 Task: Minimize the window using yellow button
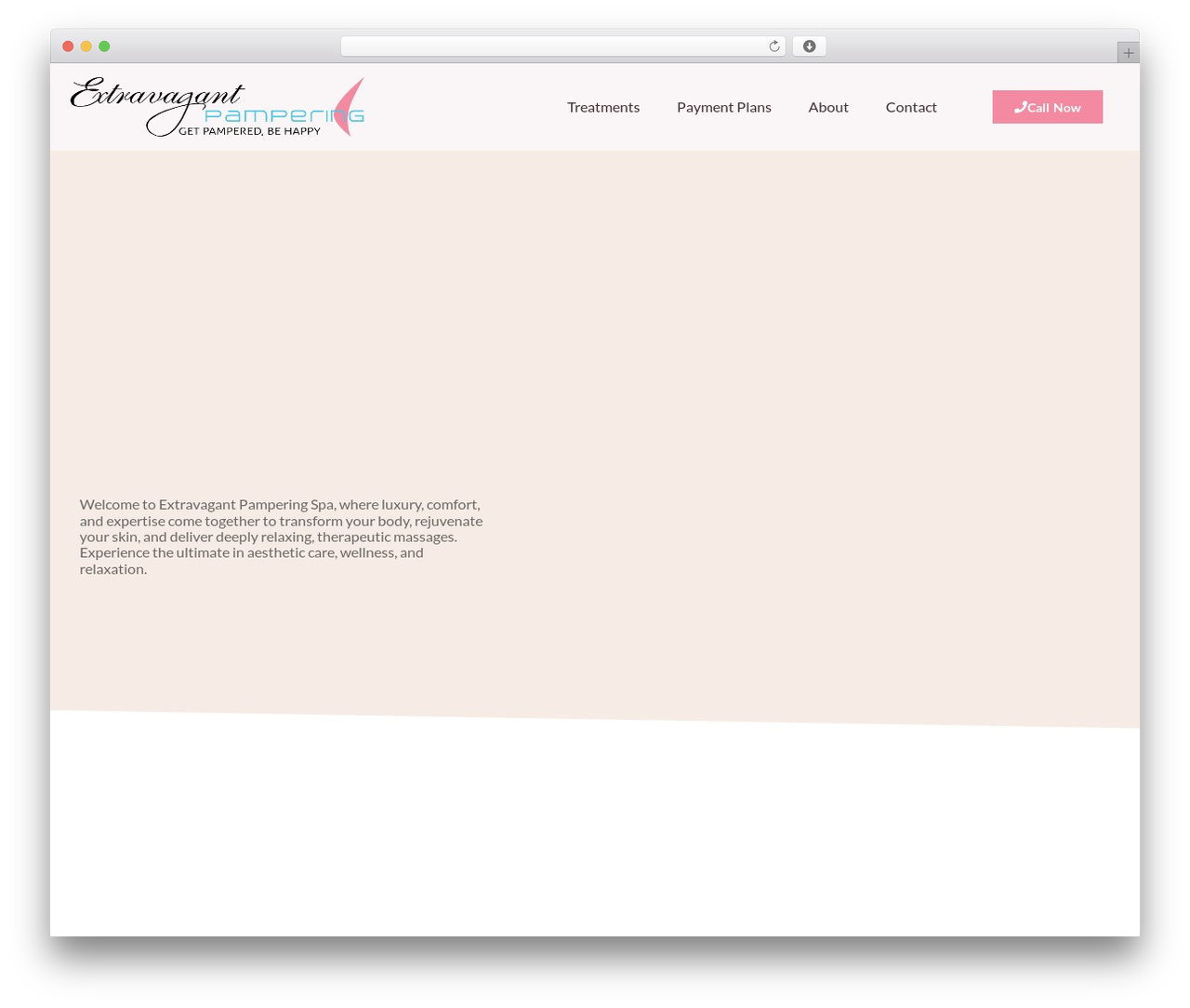coord(86,46)
